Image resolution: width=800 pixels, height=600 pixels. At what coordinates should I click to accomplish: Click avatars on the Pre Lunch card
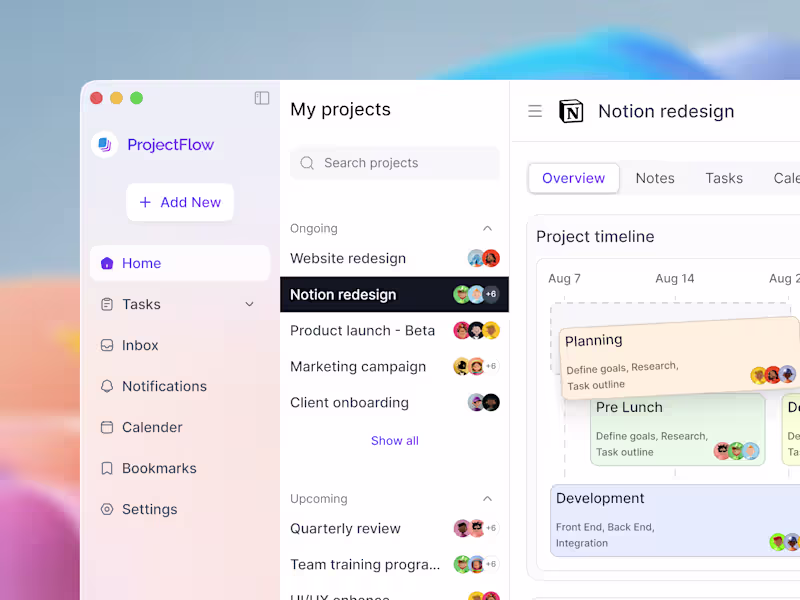point(736,451)
